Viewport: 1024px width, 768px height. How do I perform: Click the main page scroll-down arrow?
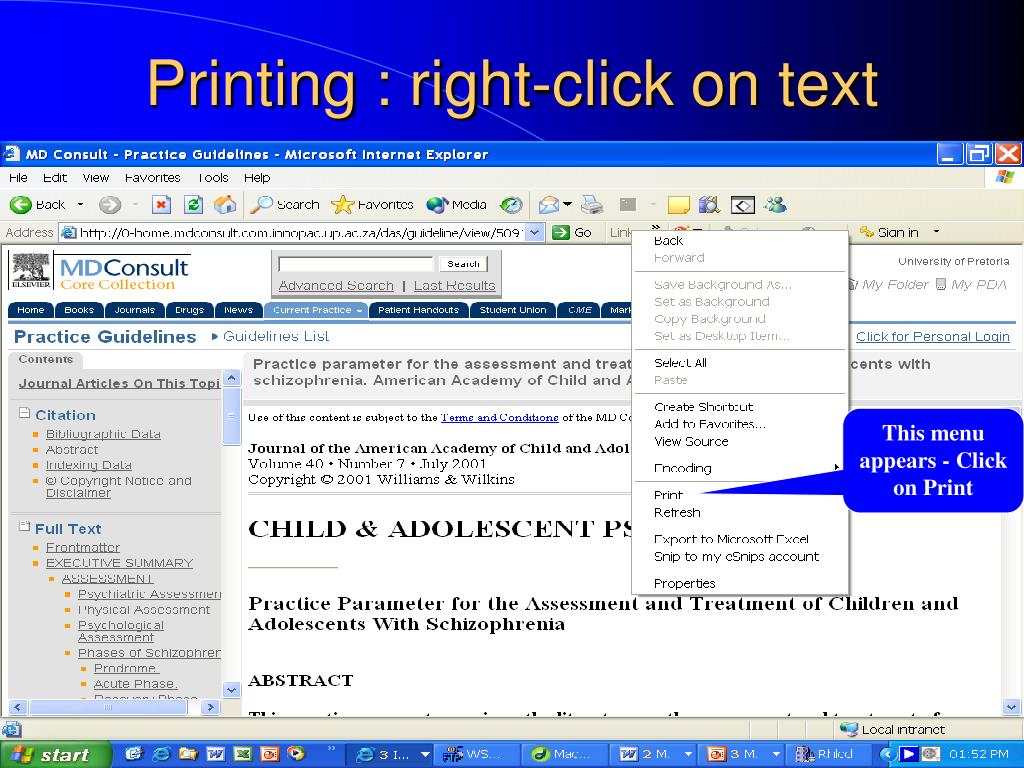(1011, 707)
